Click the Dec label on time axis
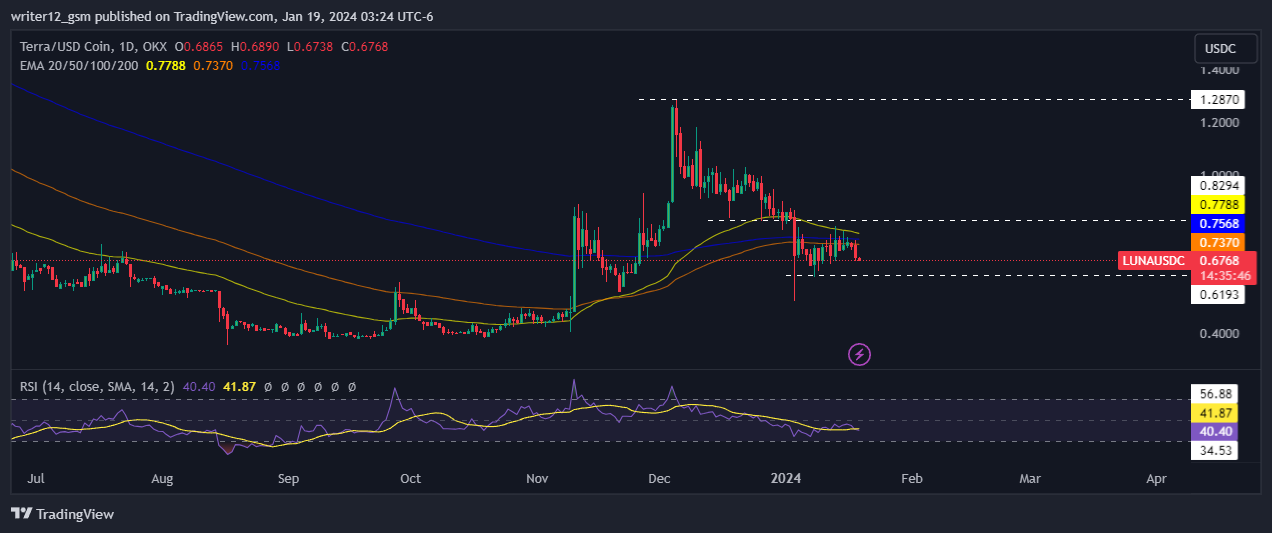1272x533 pixels. [660, 479]
